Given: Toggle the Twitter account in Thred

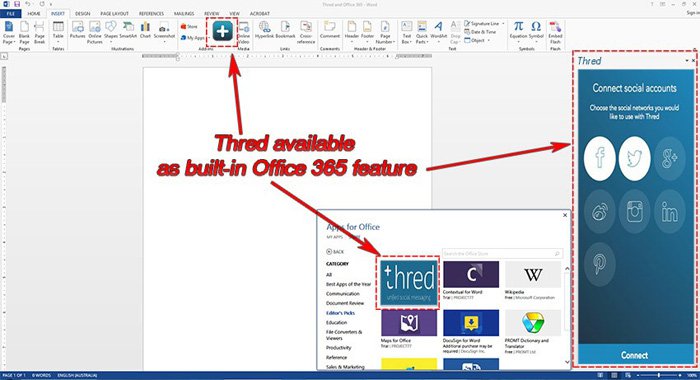Looking at the screenshot, I should (x=634, y=159).
